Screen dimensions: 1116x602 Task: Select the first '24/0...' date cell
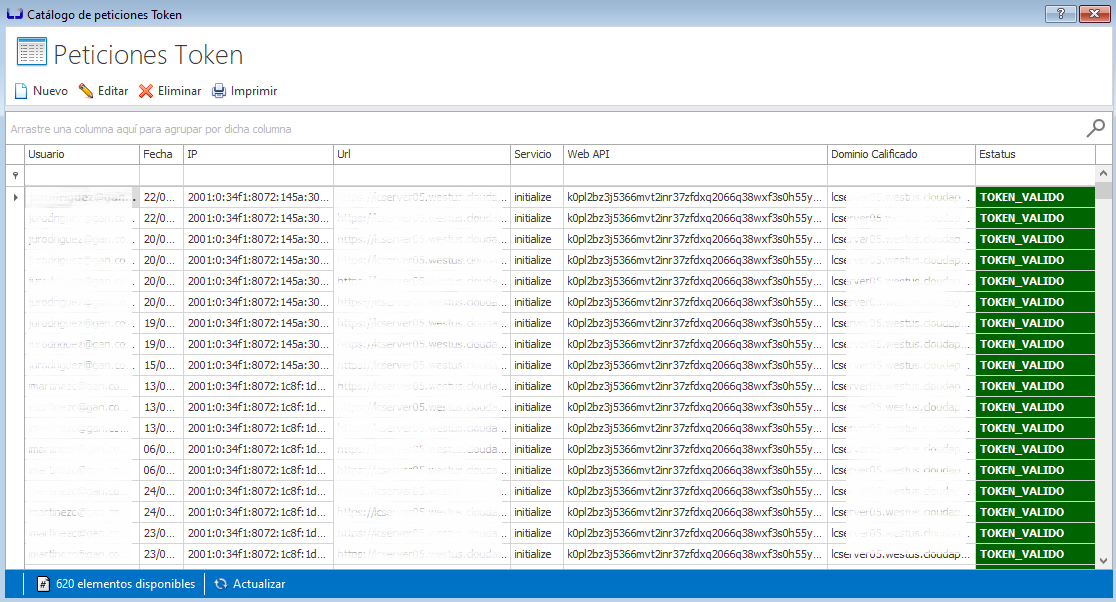click(162, 491)
